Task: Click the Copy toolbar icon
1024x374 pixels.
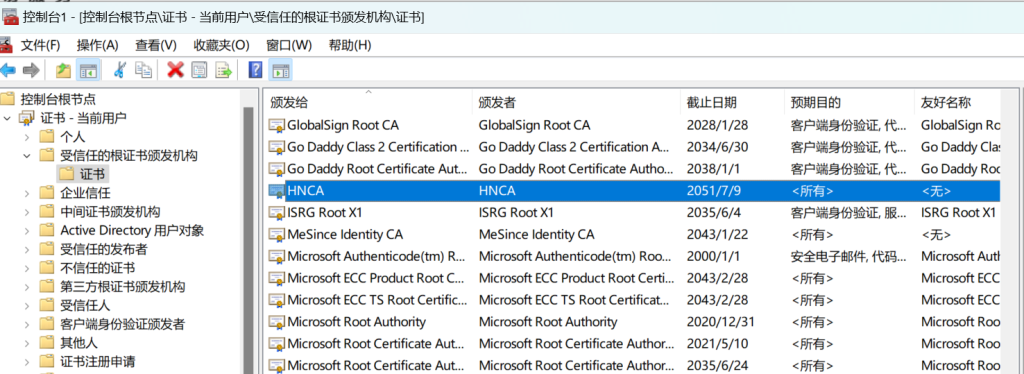Action: point(143,70)
